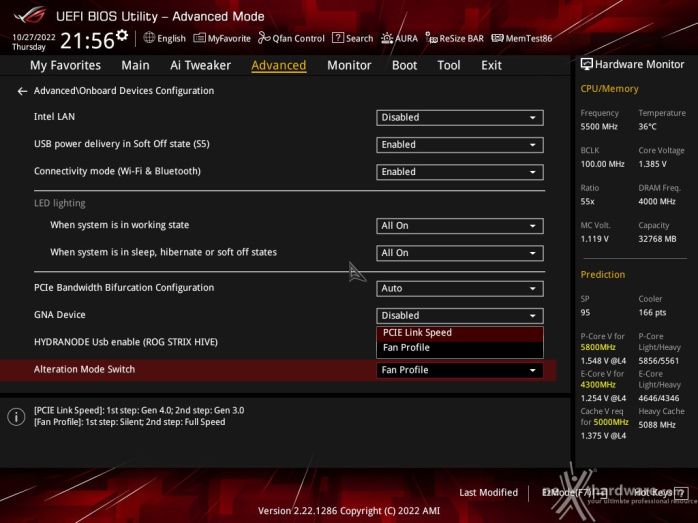698x523 pixels.
Task: Select the GNA Device label
Action: pos(60,315)
